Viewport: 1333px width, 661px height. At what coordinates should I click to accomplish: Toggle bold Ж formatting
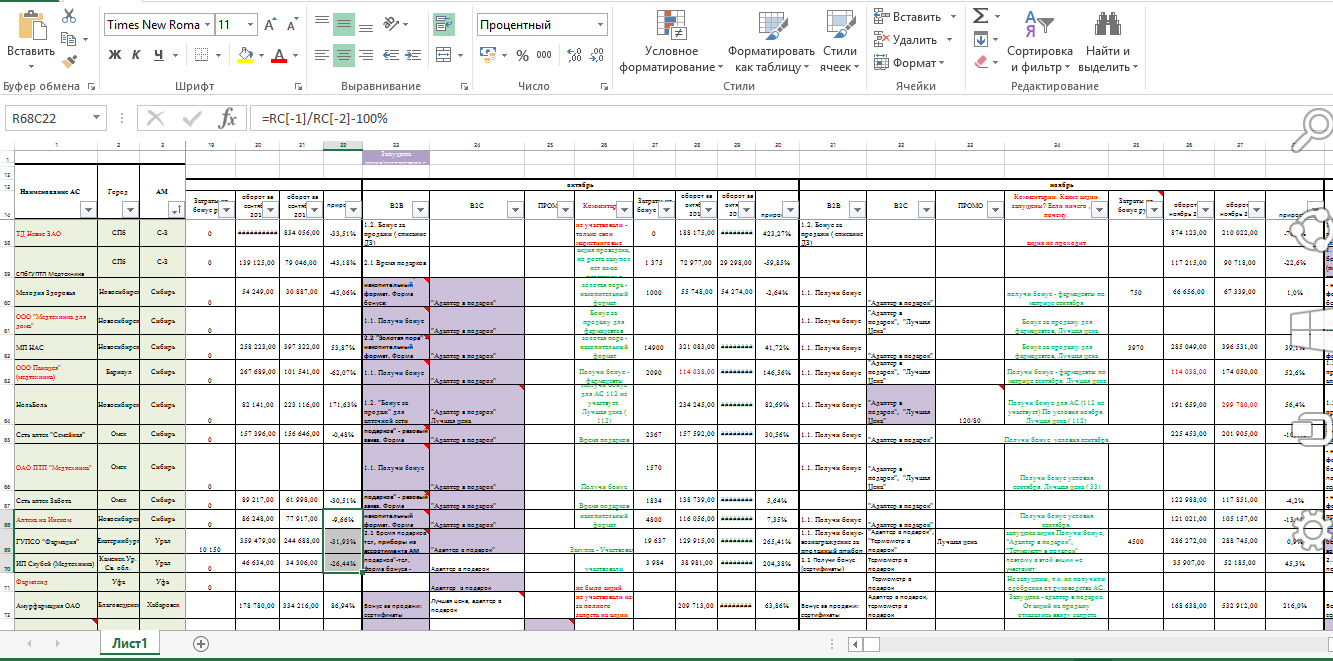pyautogui.click(x=114, y=54)
